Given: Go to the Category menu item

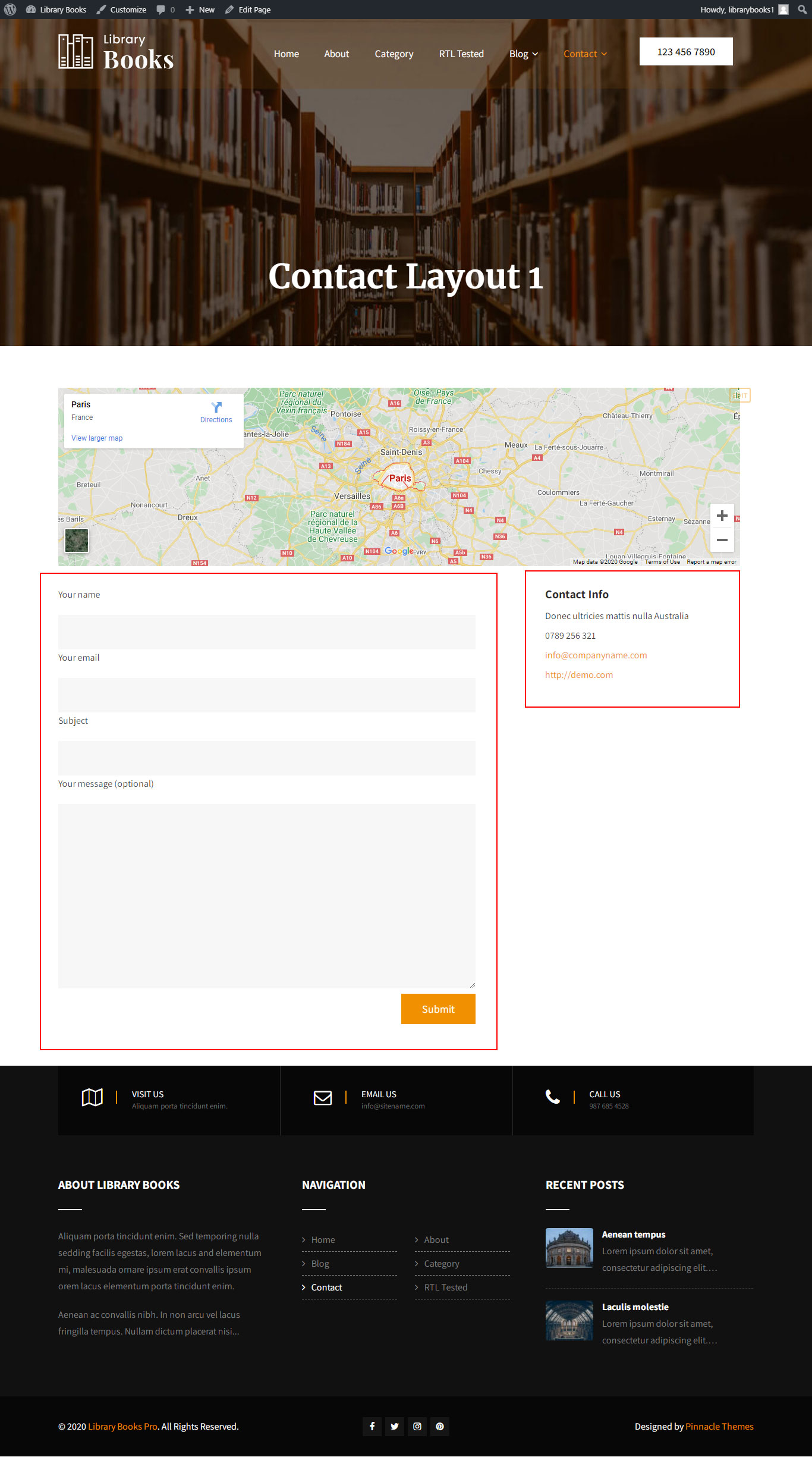Looking at the screenshot, I should (x=394, y=54).
